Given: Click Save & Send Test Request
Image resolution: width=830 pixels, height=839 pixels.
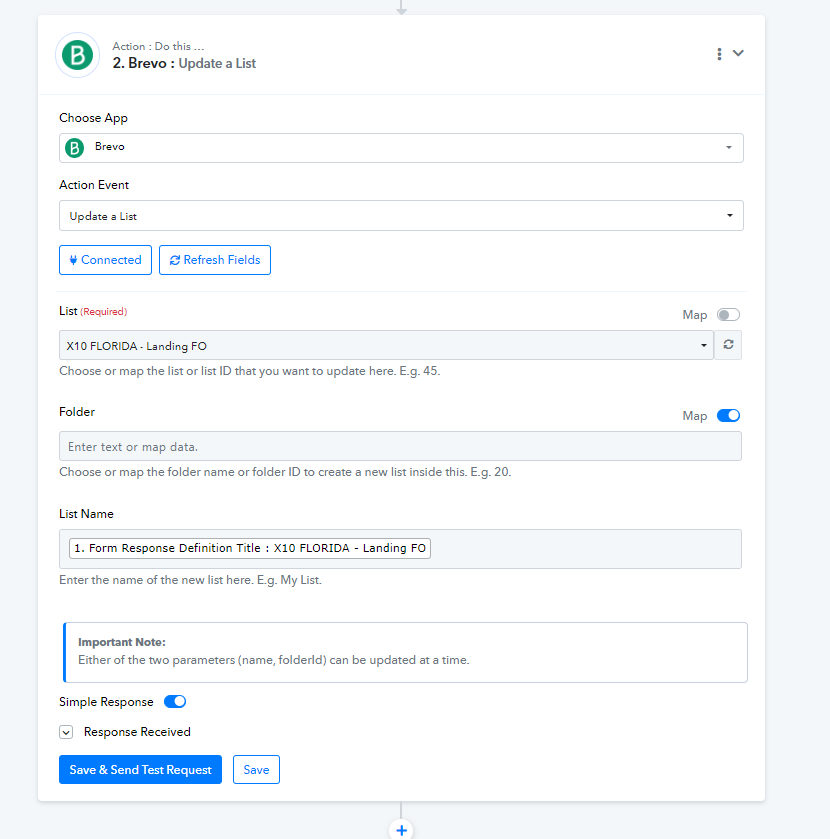Looking at the screenshot, I should [x=140, y=769].
